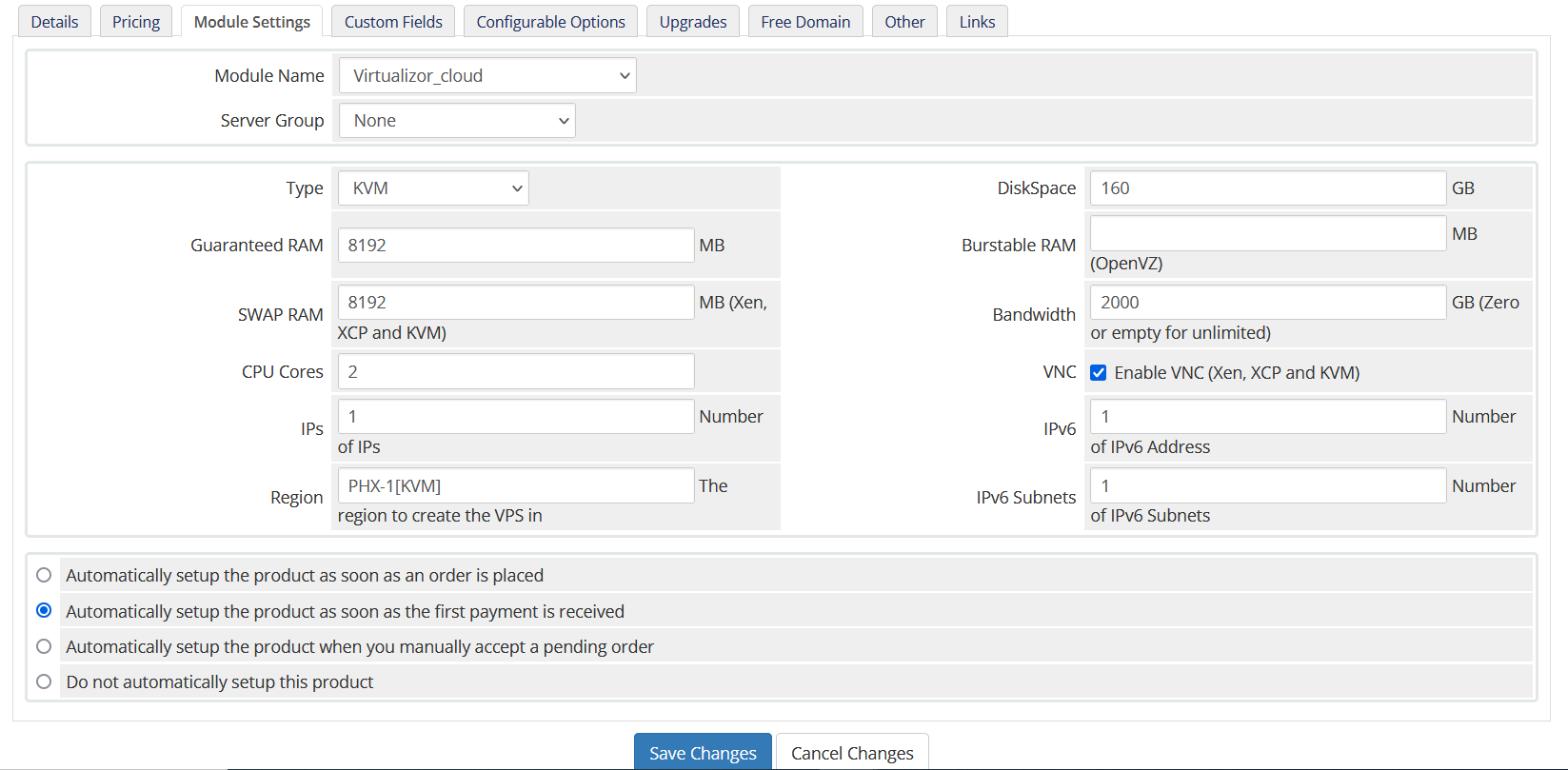Image resolution: width=1568 pixels, height=770 pixels.
Task: Focus the DiskSpace input field
Action: 1268,188
